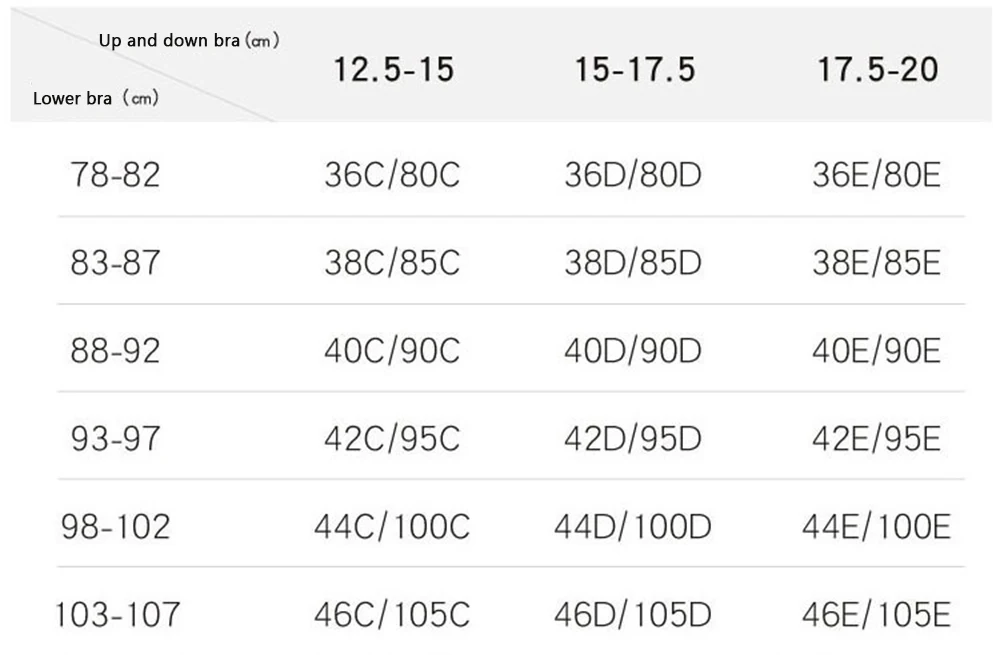Click the 17.5-20 column header
The height and width of the screenshot is (655, 1000).
coord(878,69)
